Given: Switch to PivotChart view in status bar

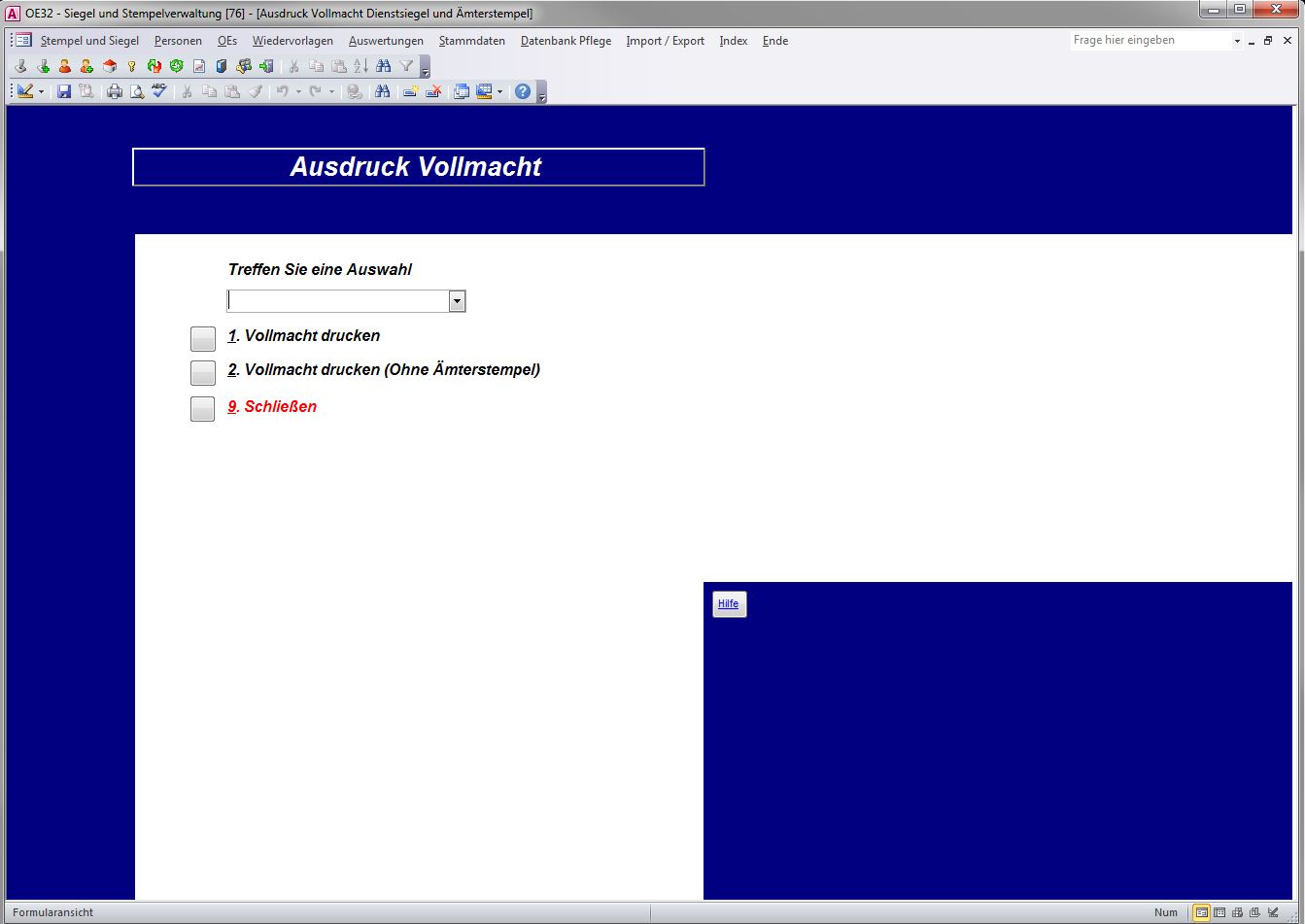Looking at the screenshot, I should click(x=1254, y=912).
